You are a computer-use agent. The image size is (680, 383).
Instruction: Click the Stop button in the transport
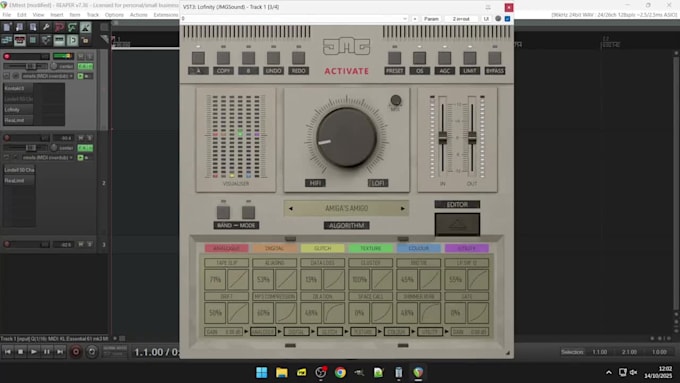[20, 352]
